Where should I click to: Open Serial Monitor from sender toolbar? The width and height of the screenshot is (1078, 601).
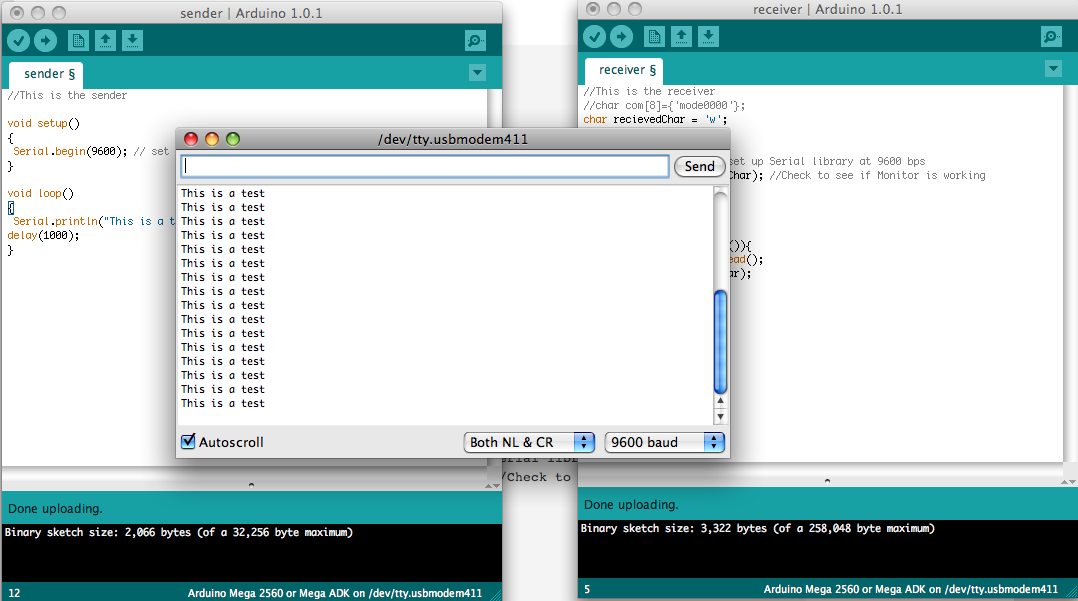click(475, 40)
